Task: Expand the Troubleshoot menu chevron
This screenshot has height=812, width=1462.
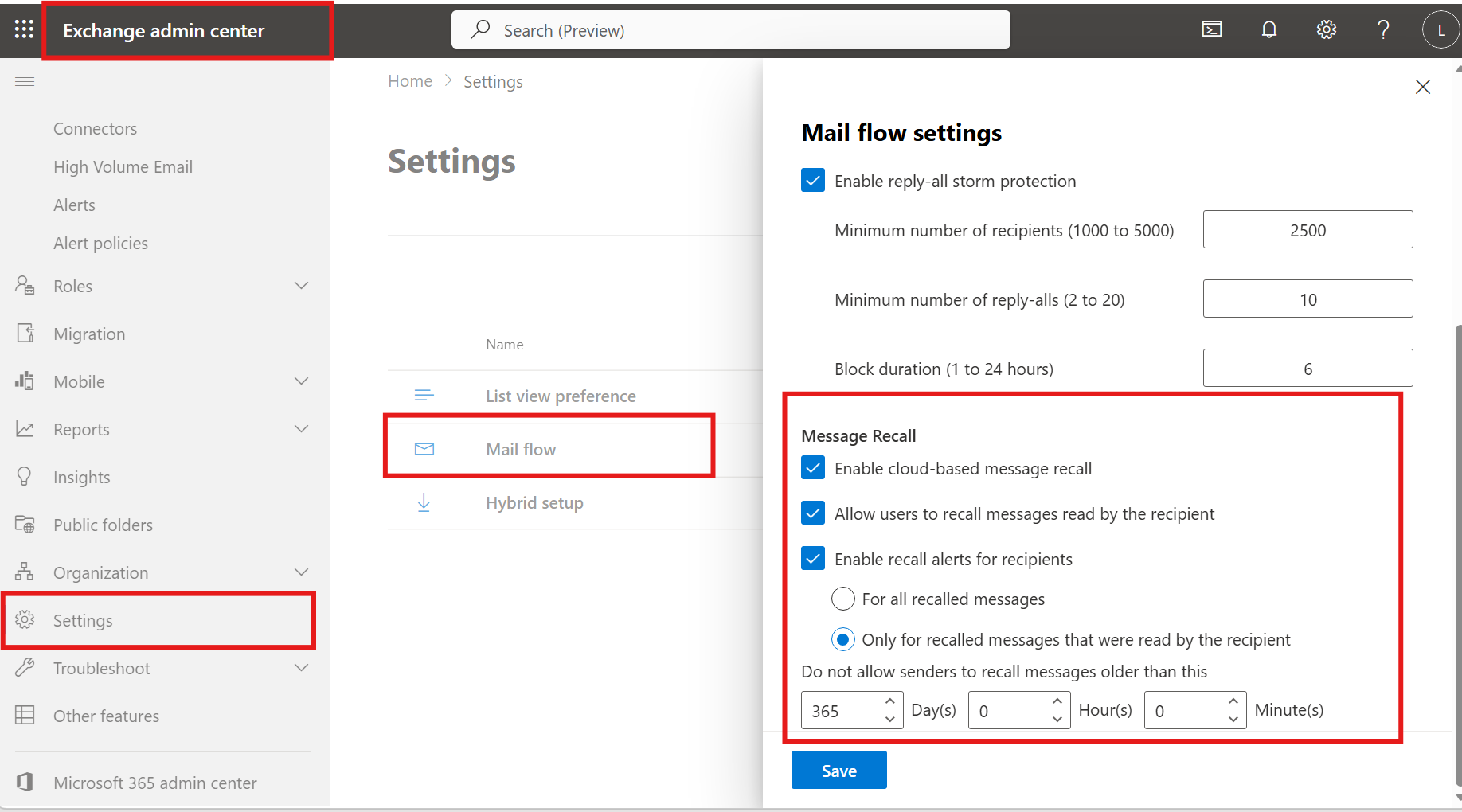Action: point(301,668)
